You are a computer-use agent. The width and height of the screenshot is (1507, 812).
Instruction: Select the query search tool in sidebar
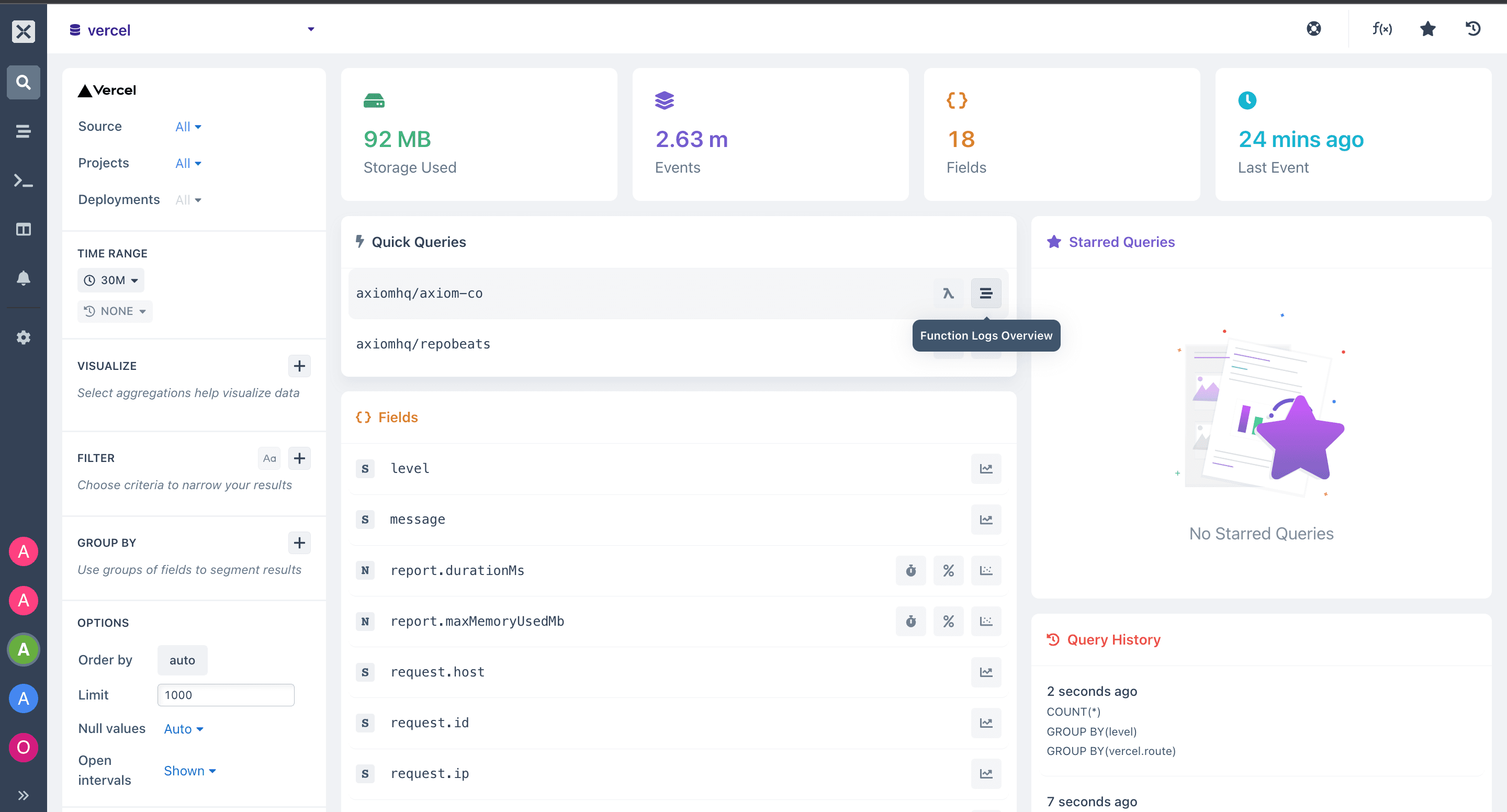[x=24, y=83]
